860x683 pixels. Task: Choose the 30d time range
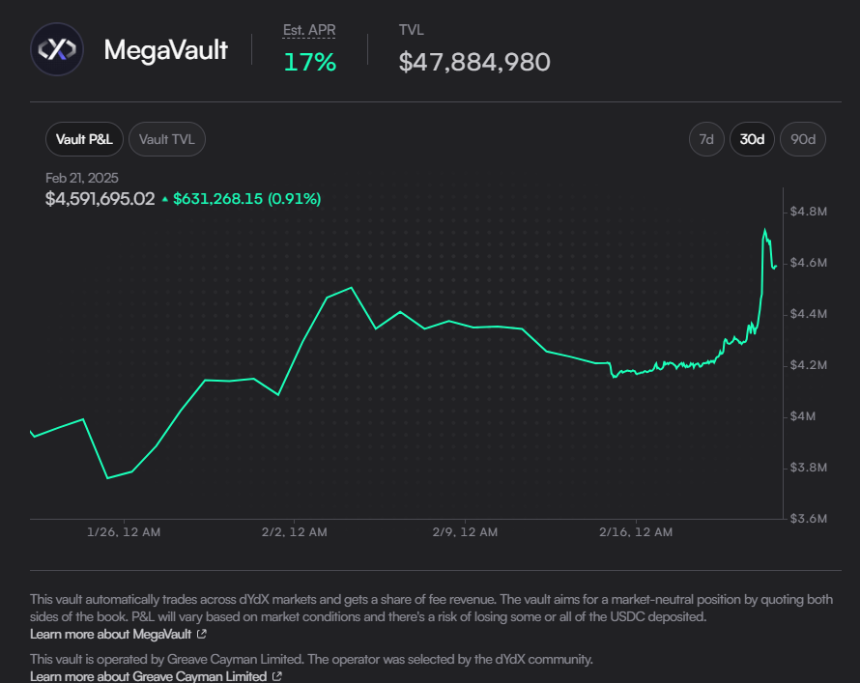point(751,139)
